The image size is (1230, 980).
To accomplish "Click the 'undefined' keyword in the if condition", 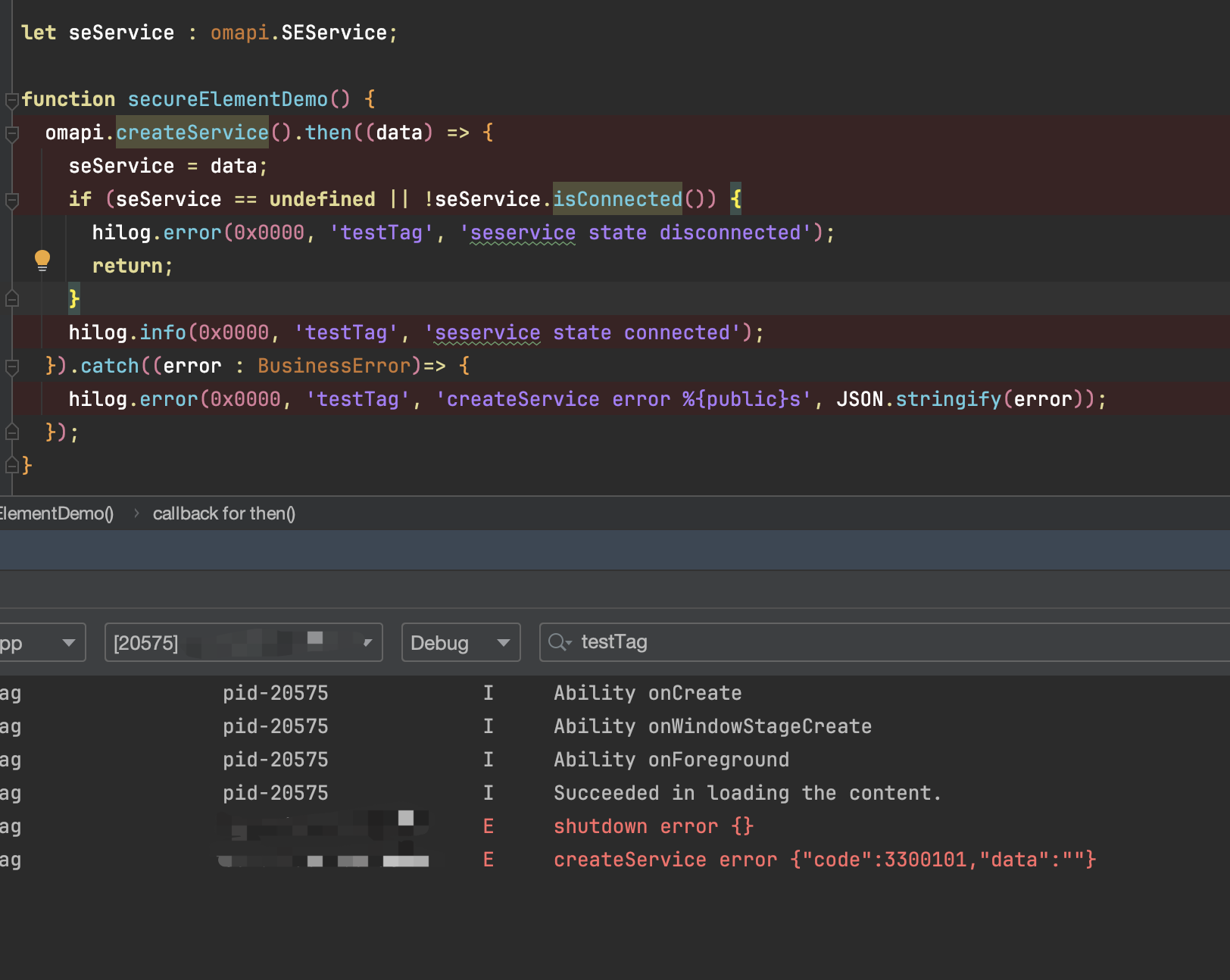I will click(322, 199).
